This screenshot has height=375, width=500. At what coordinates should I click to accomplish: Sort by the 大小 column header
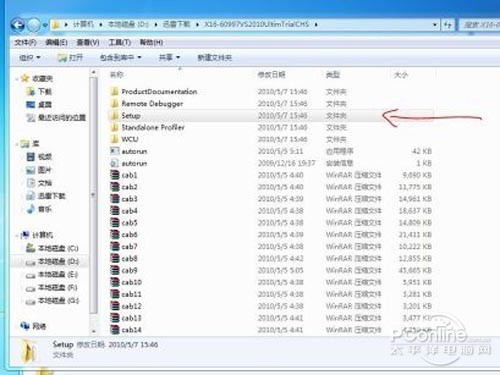(401, 75)
